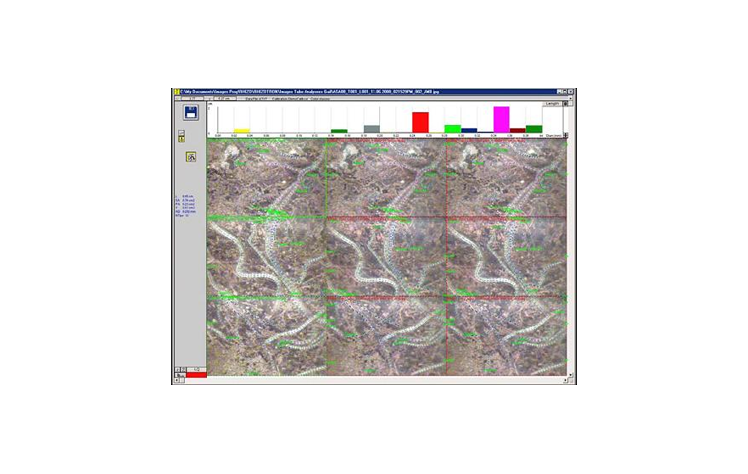748x474 pixels.
Task: Click the top-right root image tile
Action: pos(504,177)
